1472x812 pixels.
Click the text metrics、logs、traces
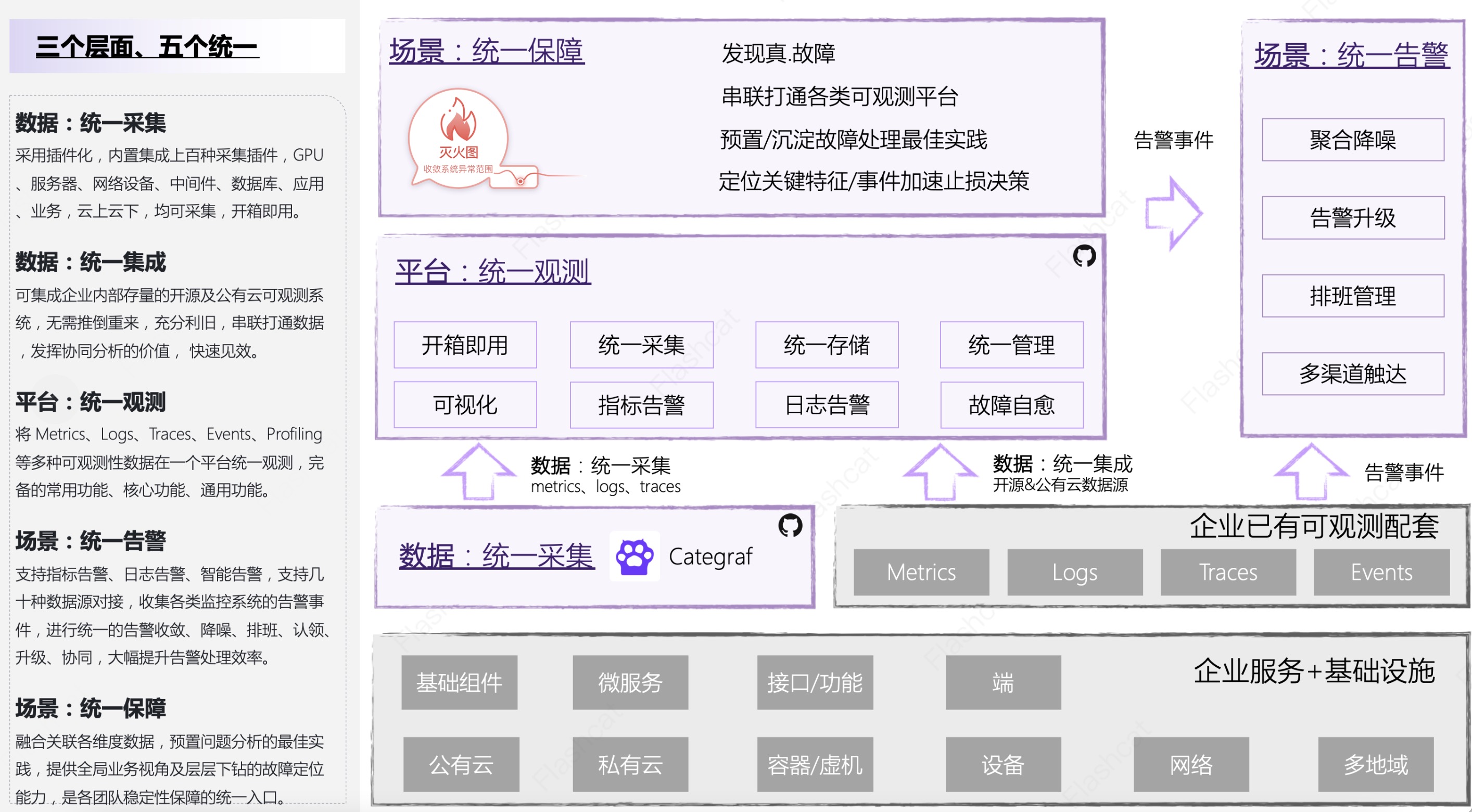[606, 486]
